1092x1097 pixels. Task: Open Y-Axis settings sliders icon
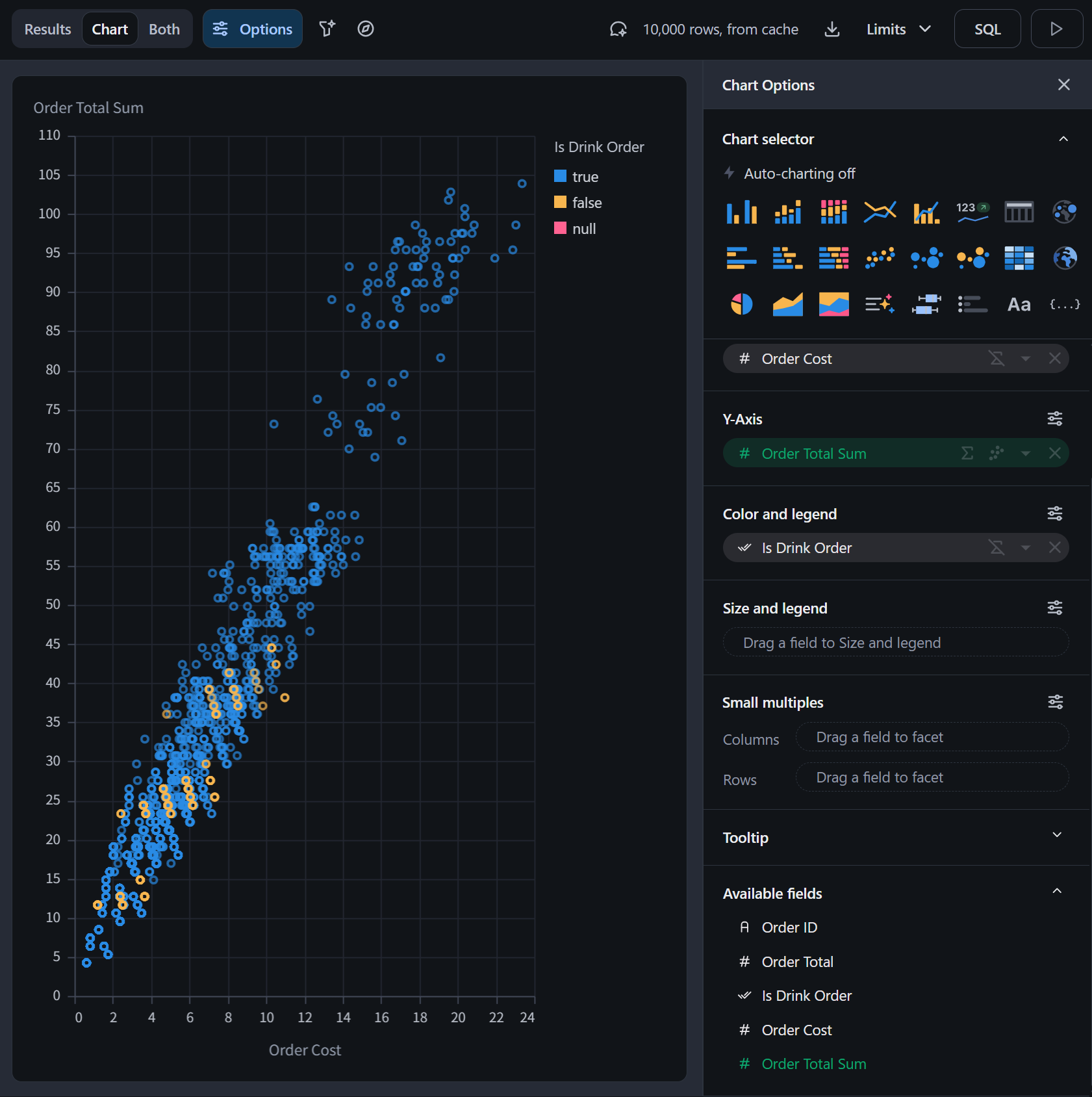click(x=1054, y=419)
